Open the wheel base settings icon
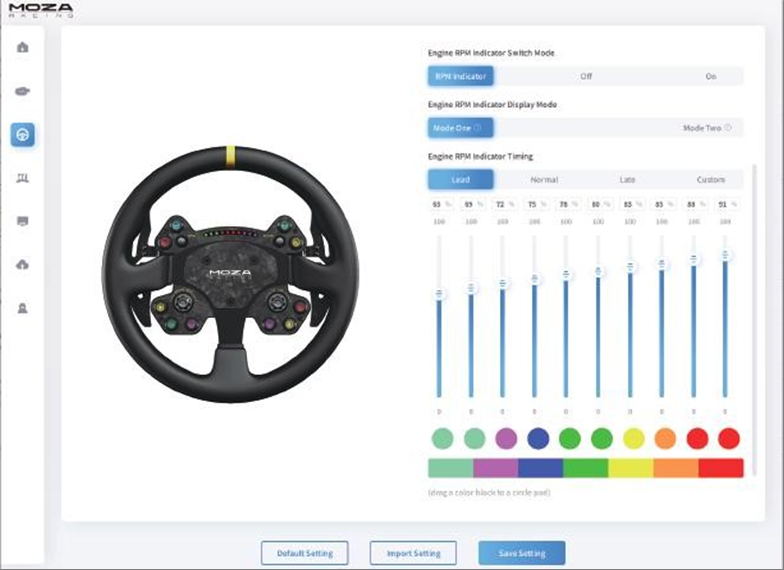784x570 pixels. 22,91
